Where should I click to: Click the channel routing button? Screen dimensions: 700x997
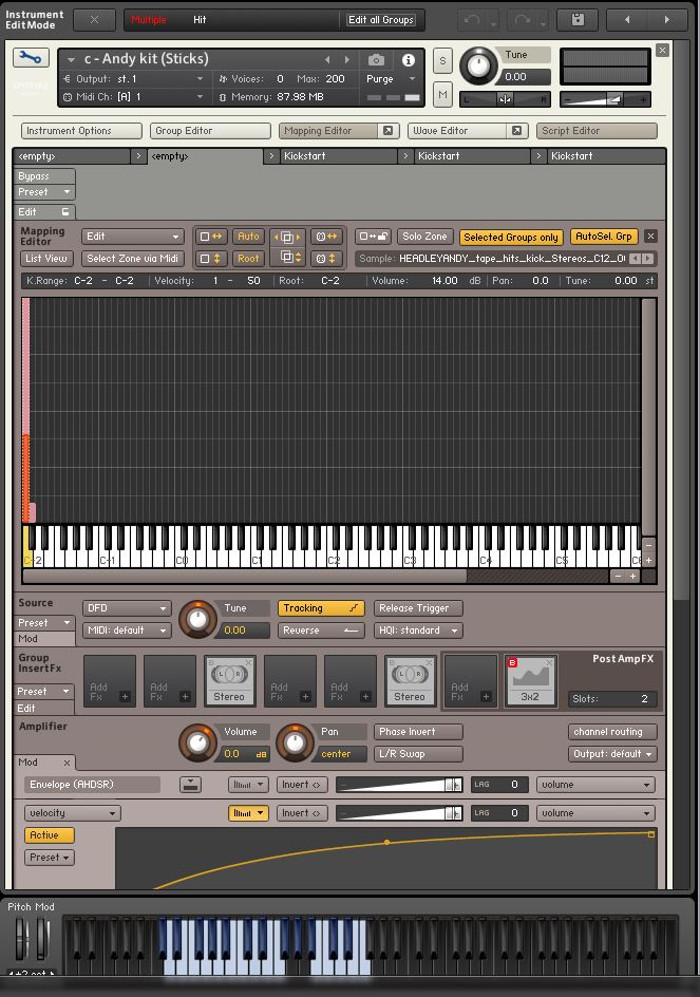point(612,732)
